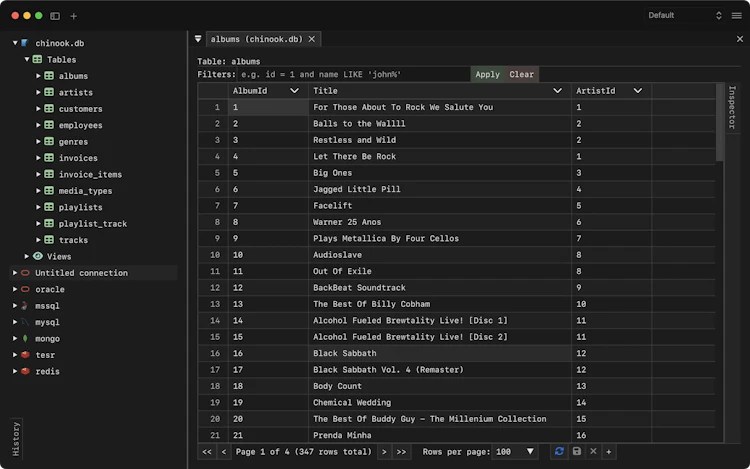This screenshot has height=469, width=750.
Task: Select the 'Jagged Little Pill' title cell
Action: (440, 189)
